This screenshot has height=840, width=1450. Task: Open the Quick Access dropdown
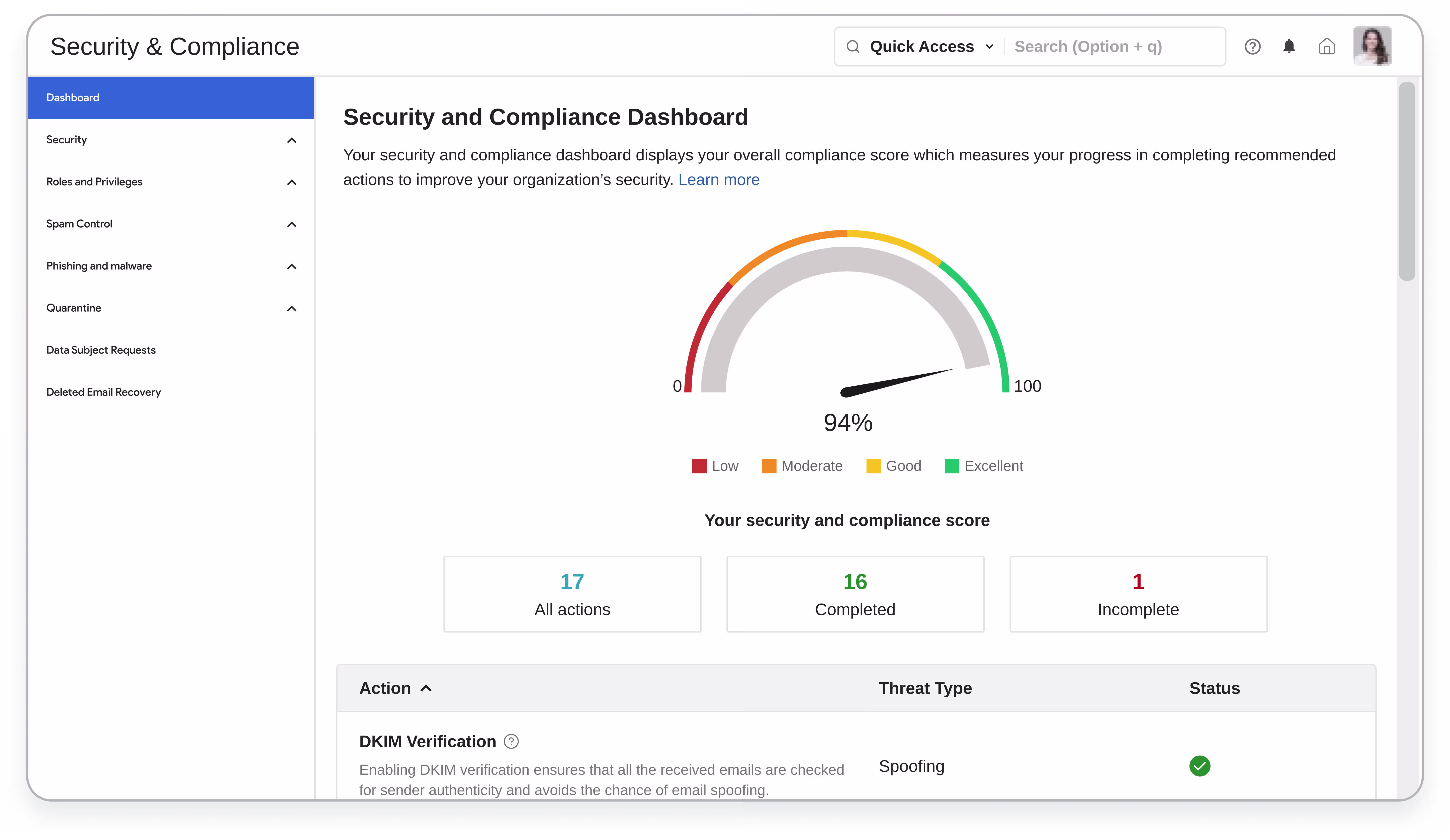(x=931, y=47)
